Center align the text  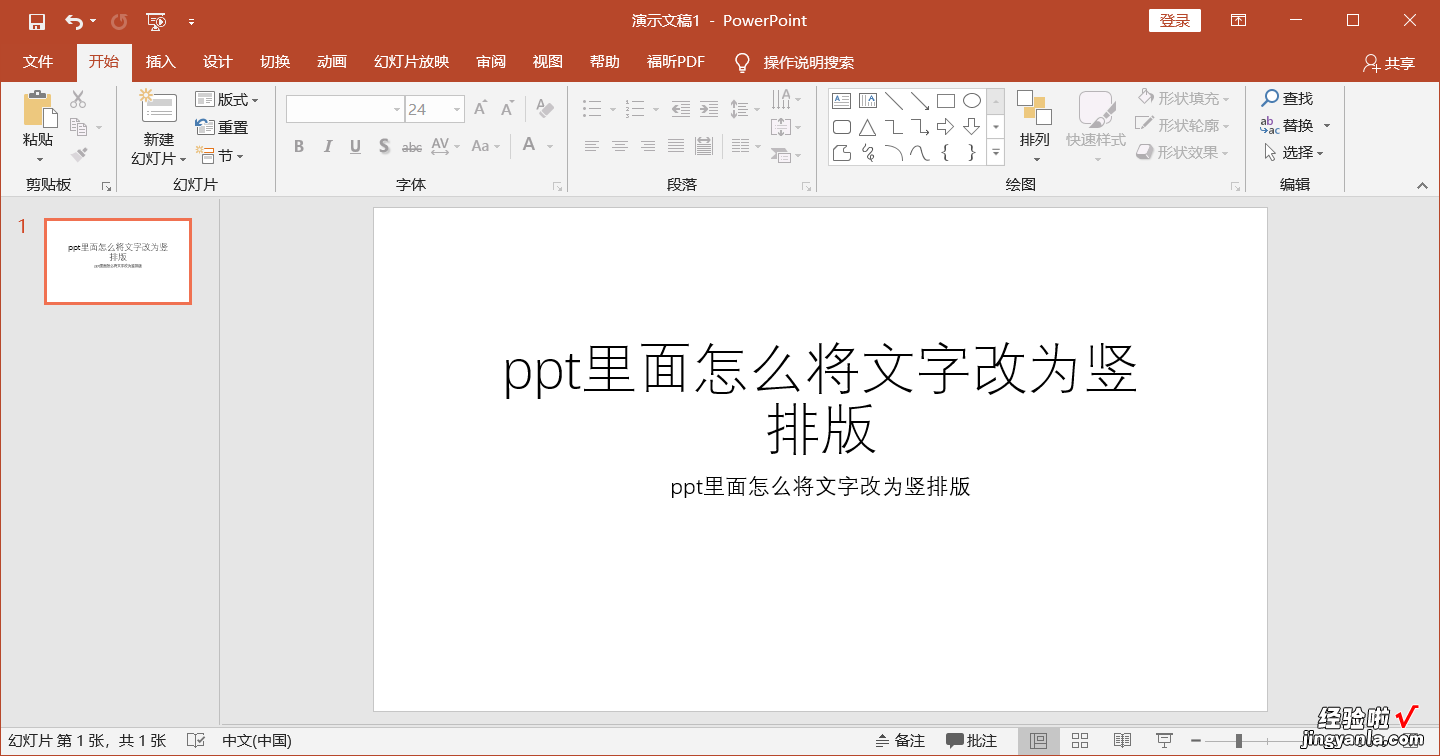(620, 146)
